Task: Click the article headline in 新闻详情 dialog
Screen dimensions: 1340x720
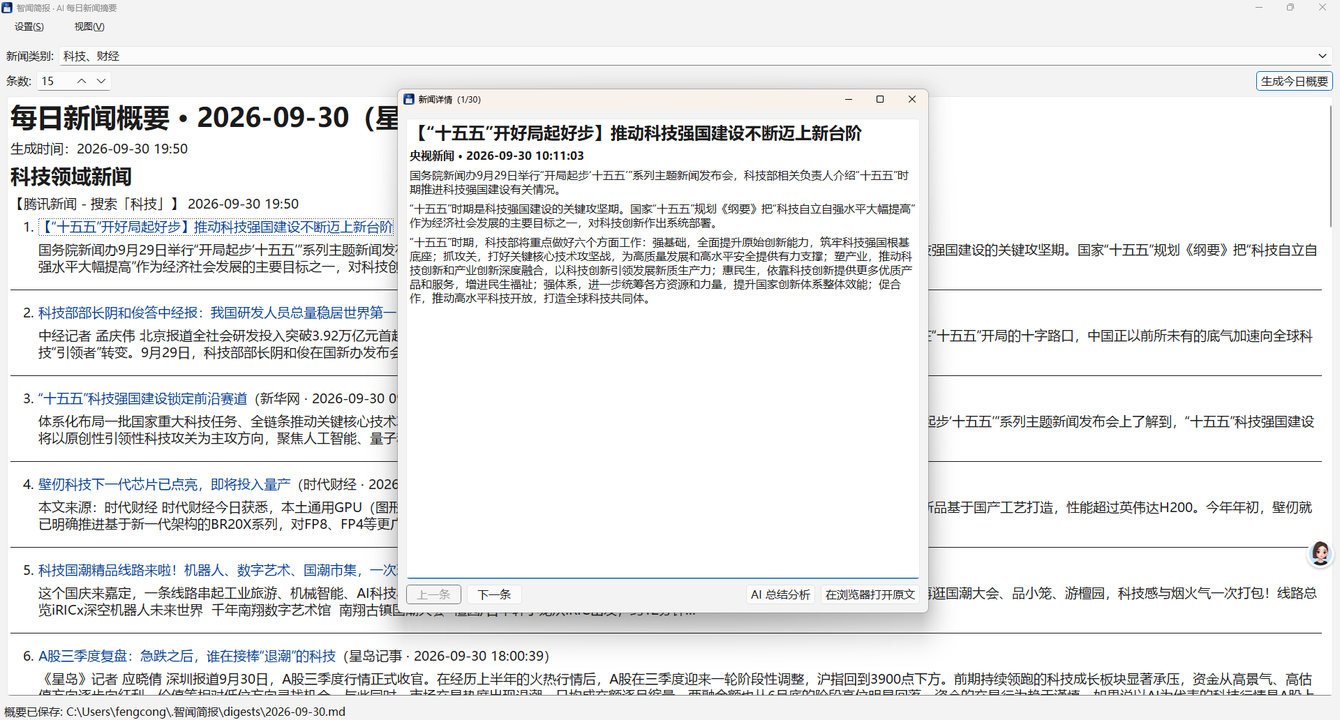Action: click(636, 133)
